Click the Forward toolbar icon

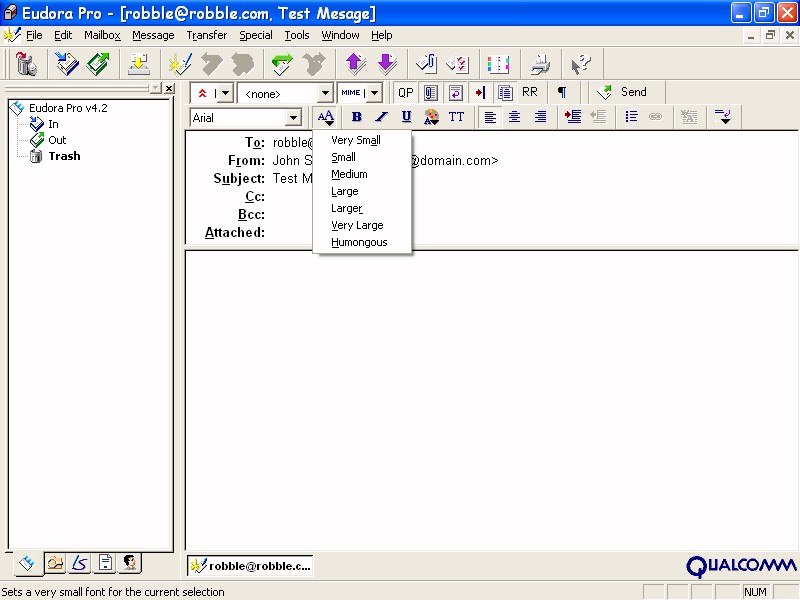coord(282,64)
